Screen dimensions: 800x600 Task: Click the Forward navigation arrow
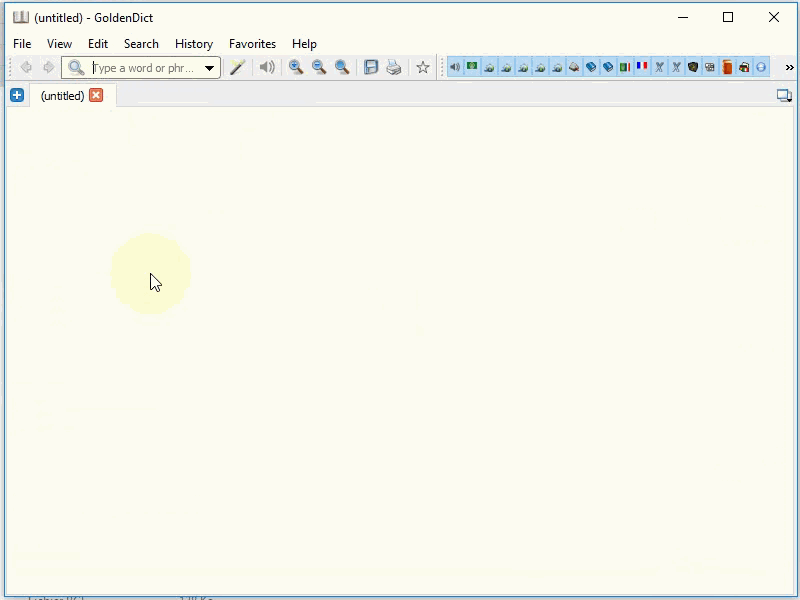pos(48,67)
